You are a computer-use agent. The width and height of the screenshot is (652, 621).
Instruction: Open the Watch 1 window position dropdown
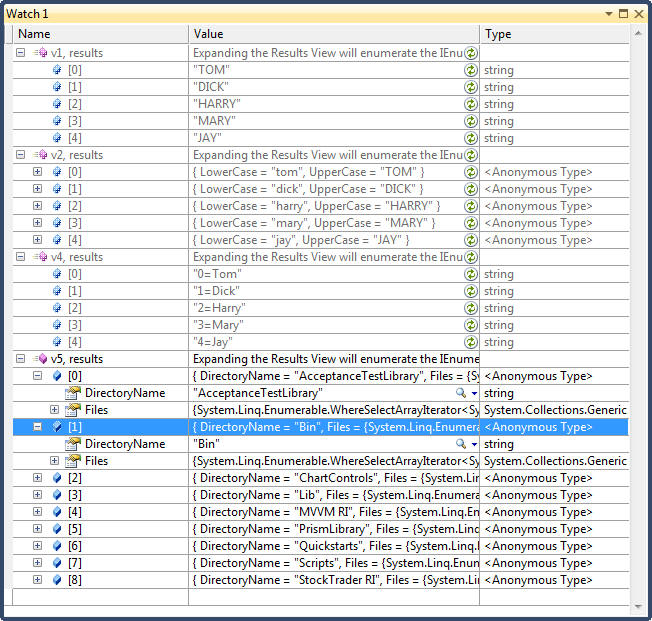(x=609, y=14)
